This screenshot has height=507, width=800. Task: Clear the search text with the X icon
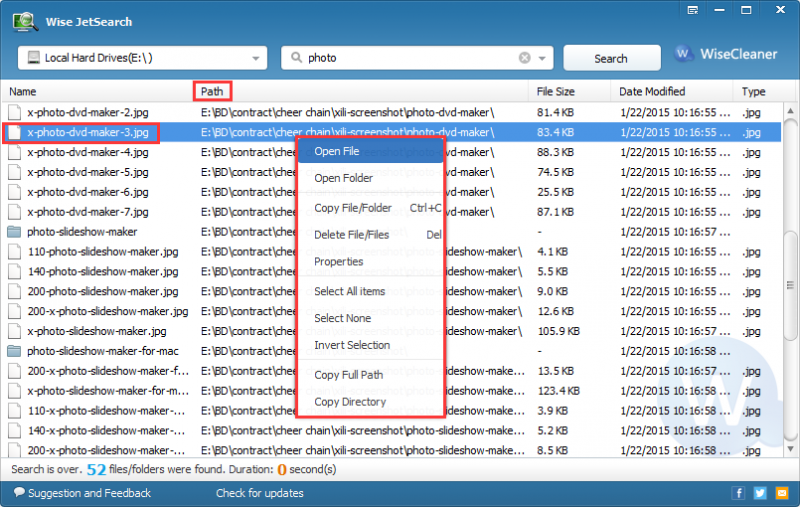coord(524,58)
